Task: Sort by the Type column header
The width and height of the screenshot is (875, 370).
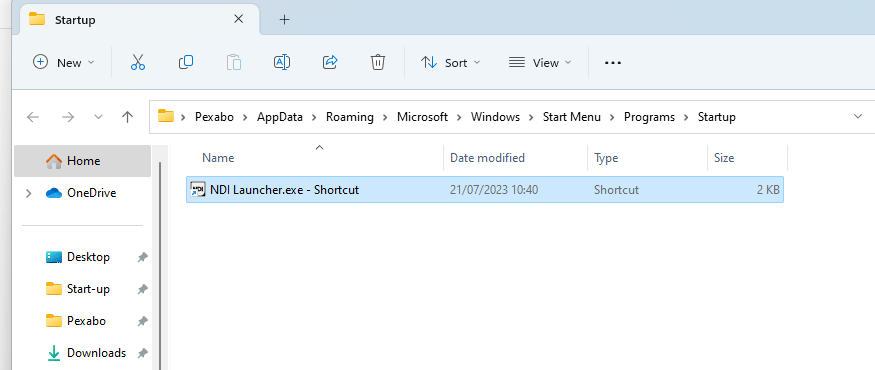Action: [647, 158]
